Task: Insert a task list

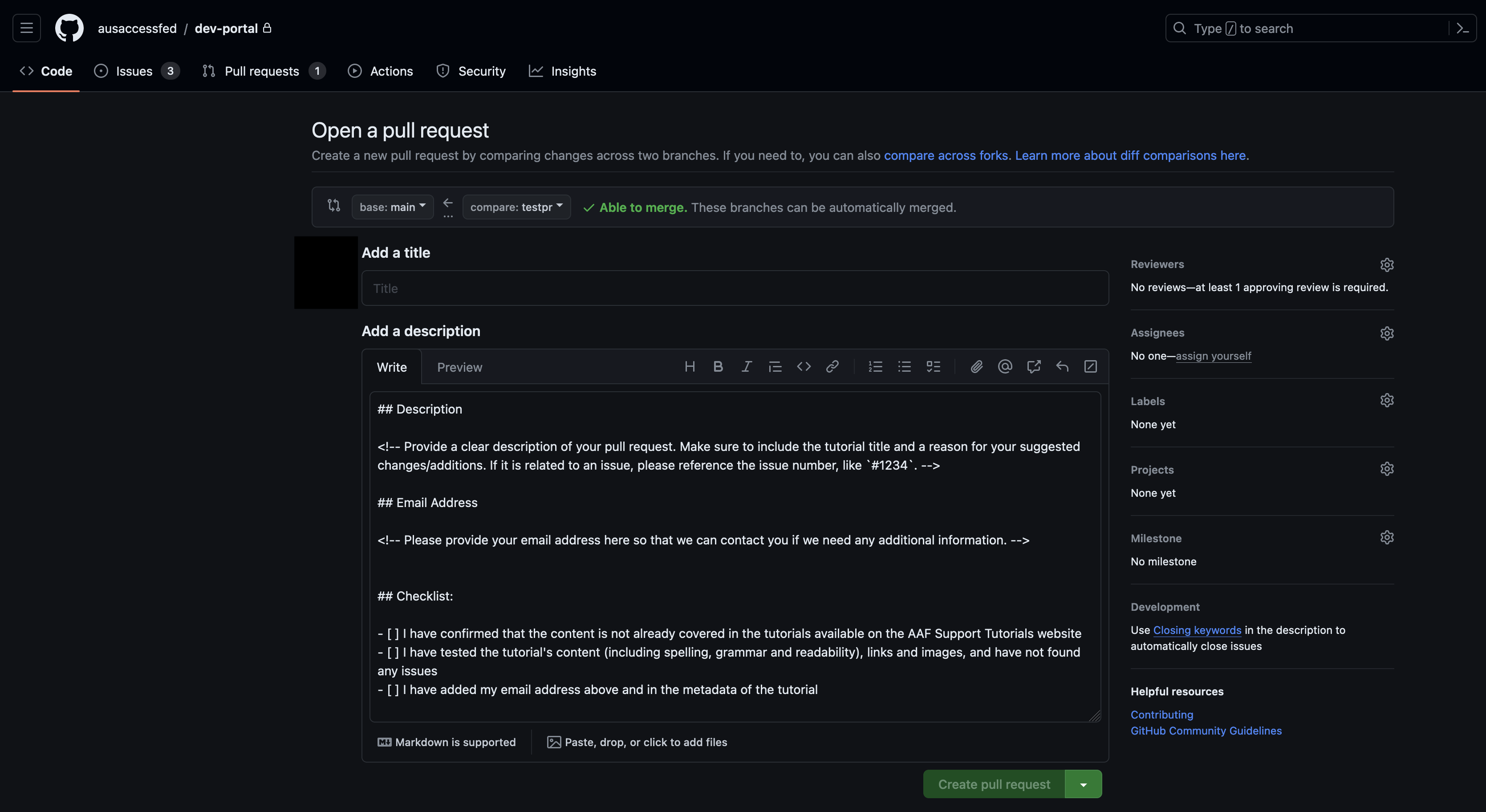Action: 934,367
